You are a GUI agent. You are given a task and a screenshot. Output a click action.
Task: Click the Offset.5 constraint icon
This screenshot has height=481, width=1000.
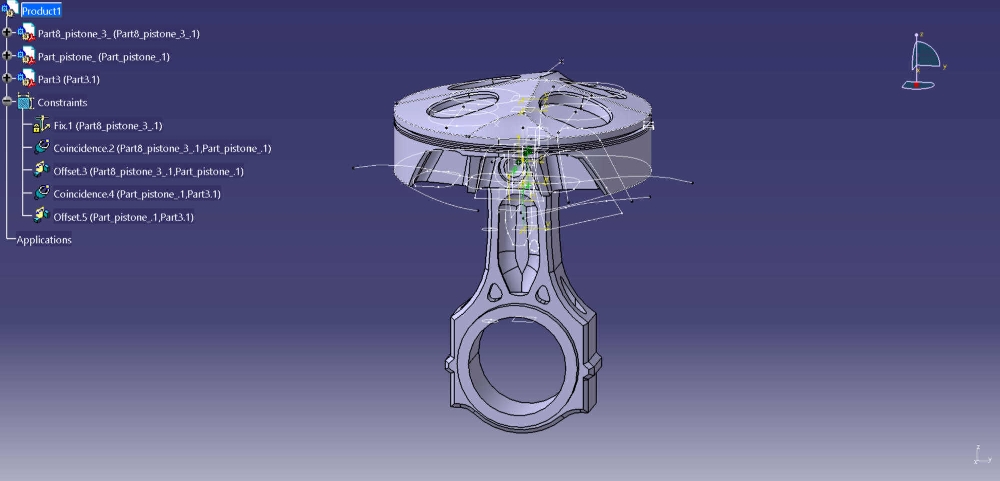[41, 215]
